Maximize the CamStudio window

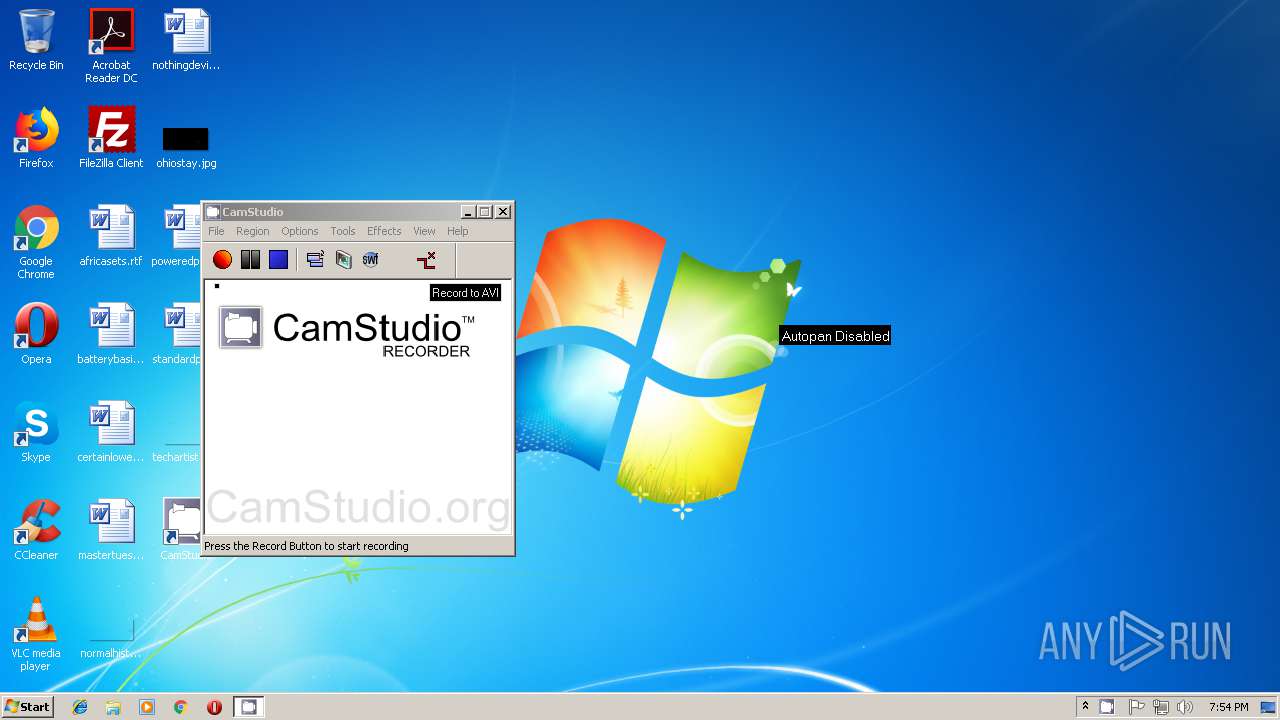(485, 212)
